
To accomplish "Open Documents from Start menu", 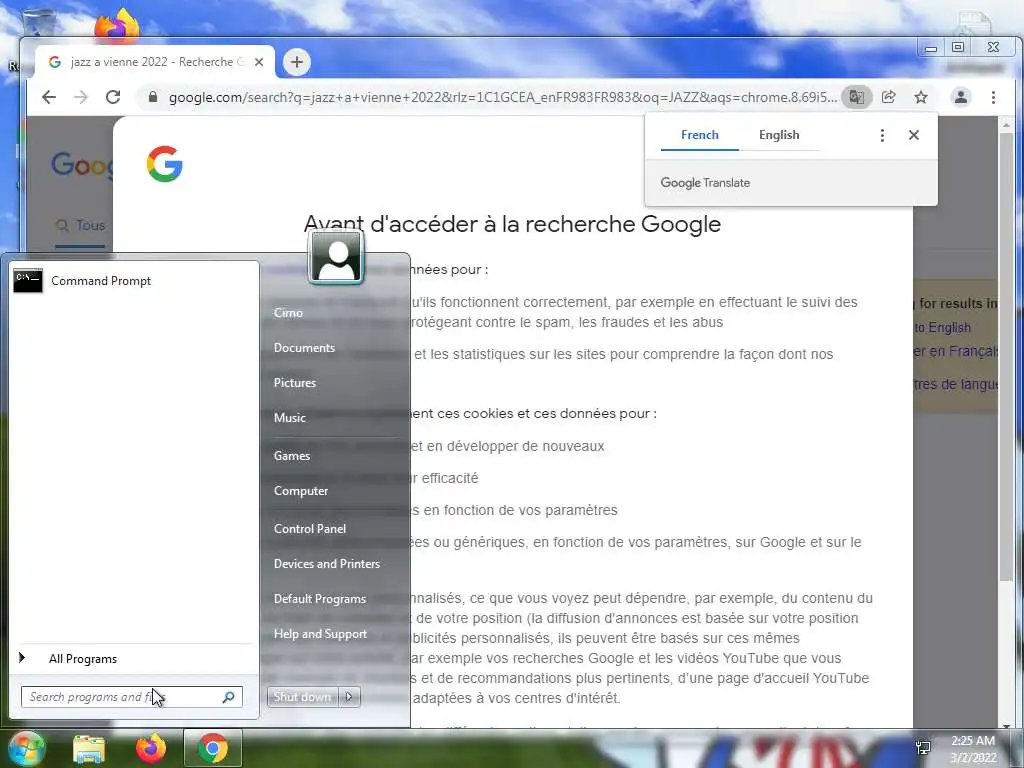I will (x=304, y=348).
